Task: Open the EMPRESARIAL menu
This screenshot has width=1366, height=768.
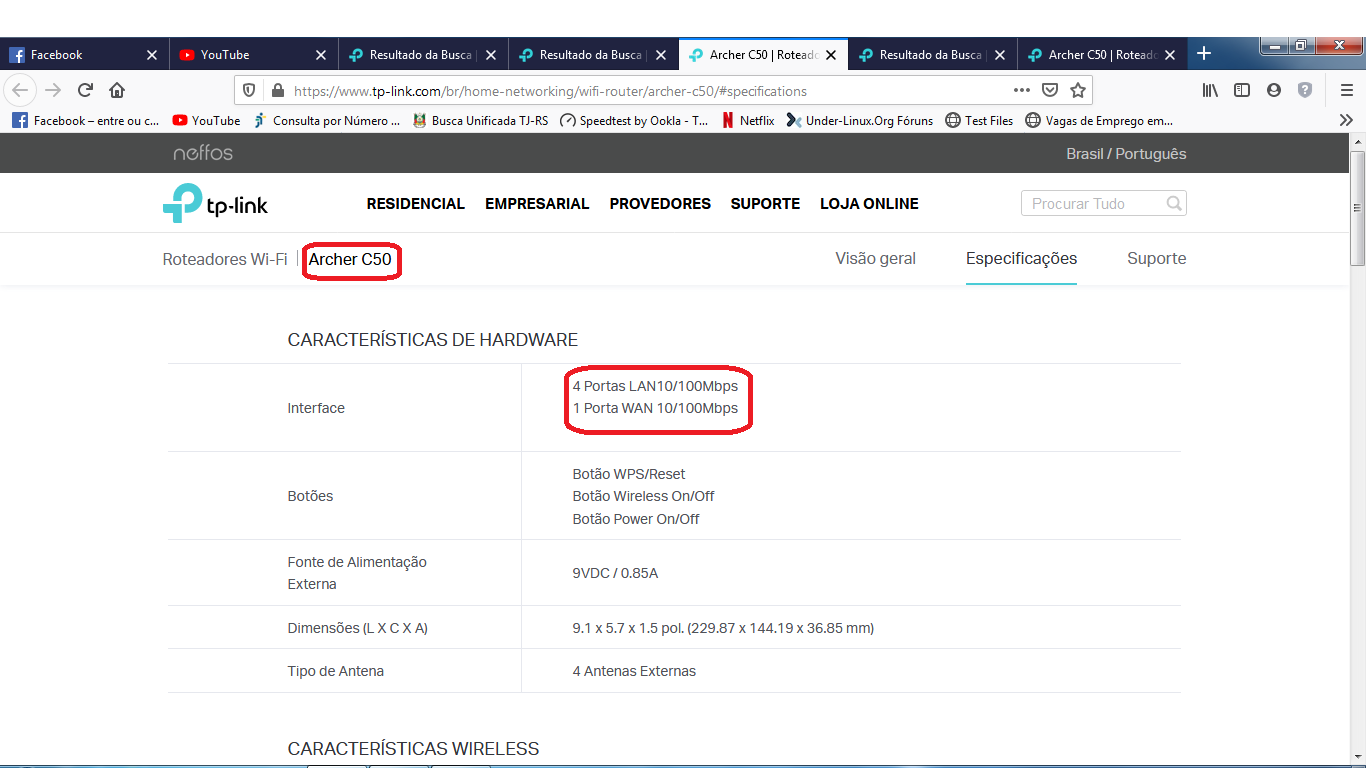Action: (537, 204)
